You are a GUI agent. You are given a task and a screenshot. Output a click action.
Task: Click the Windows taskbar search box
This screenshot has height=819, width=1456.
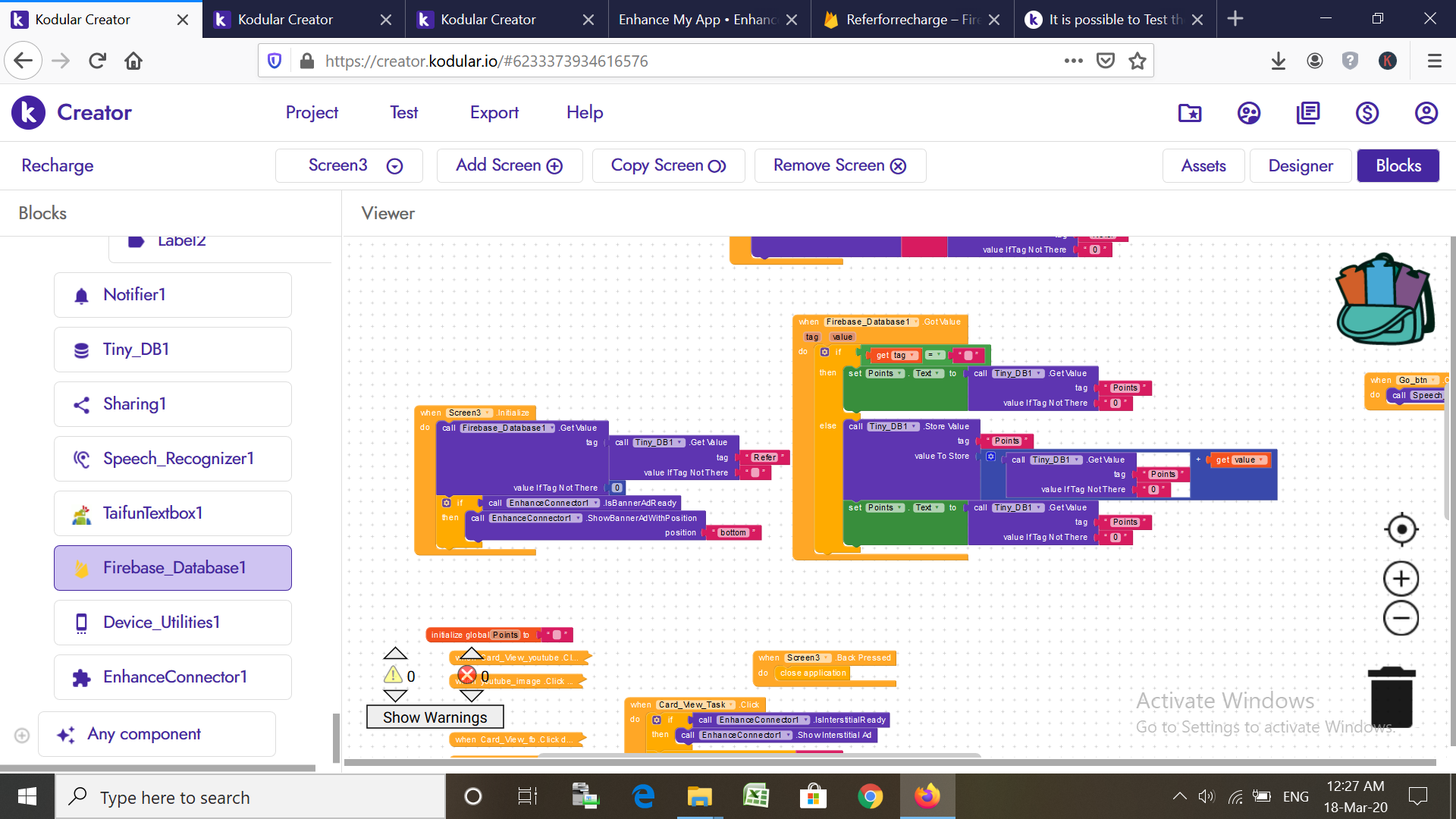tap(250, 797)
